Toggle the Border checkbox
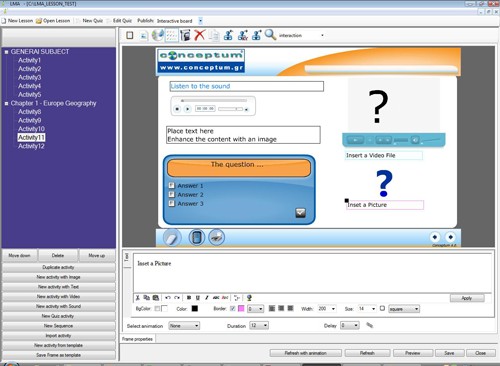The image size is (500, 366). (x=233, y=309)
